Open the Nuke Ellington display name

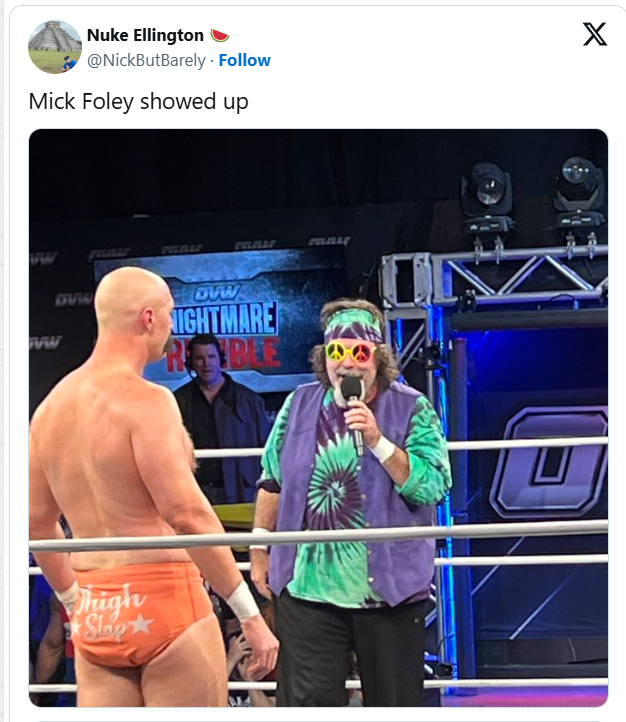tap(145, 35)
